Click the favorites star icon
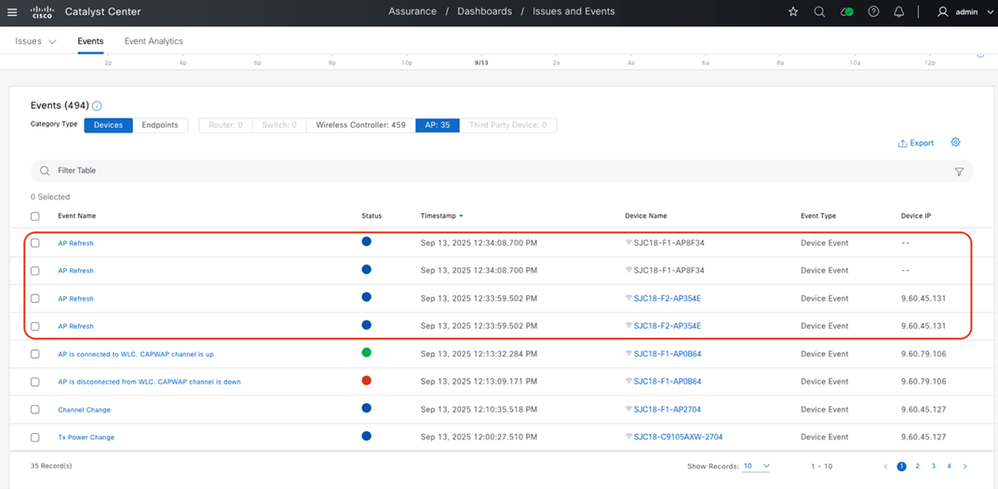The image size is (998, 489). pyautogui.click(x=793, y=12)
